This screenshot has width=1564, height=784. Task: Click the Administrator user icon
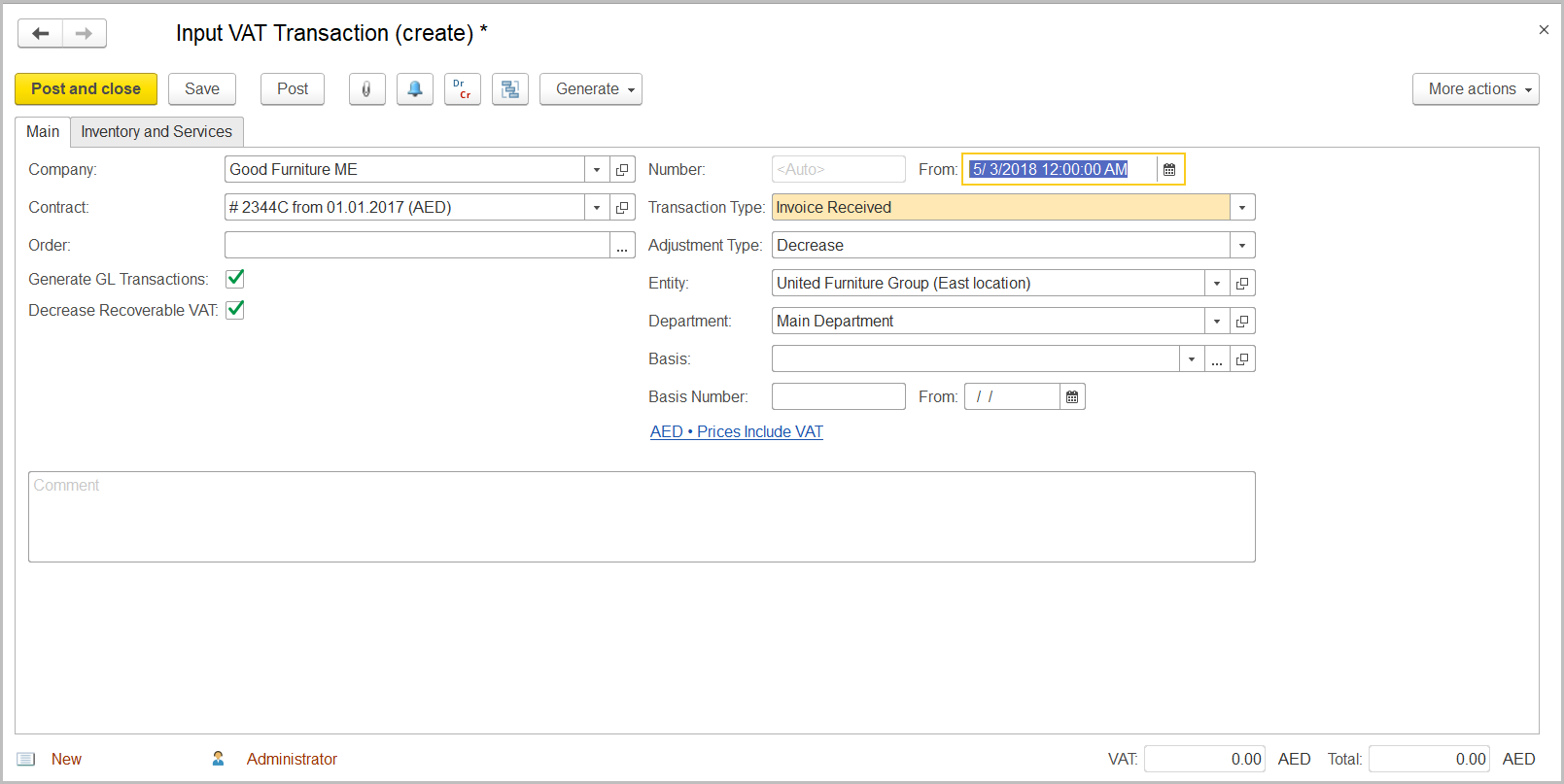(219, 758)
